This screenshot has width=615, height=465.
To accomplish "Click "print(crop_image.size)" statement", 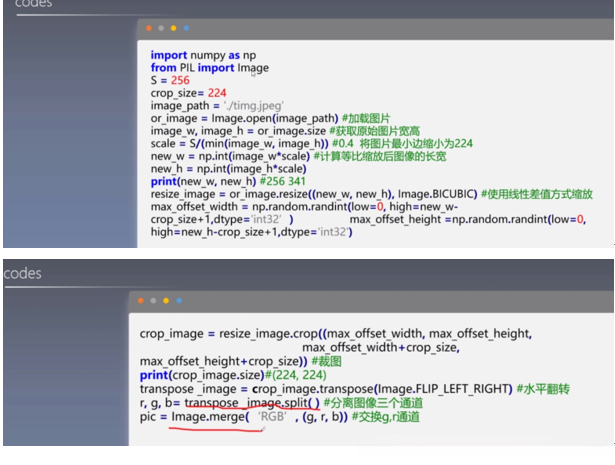I will (x=202, y=375).
